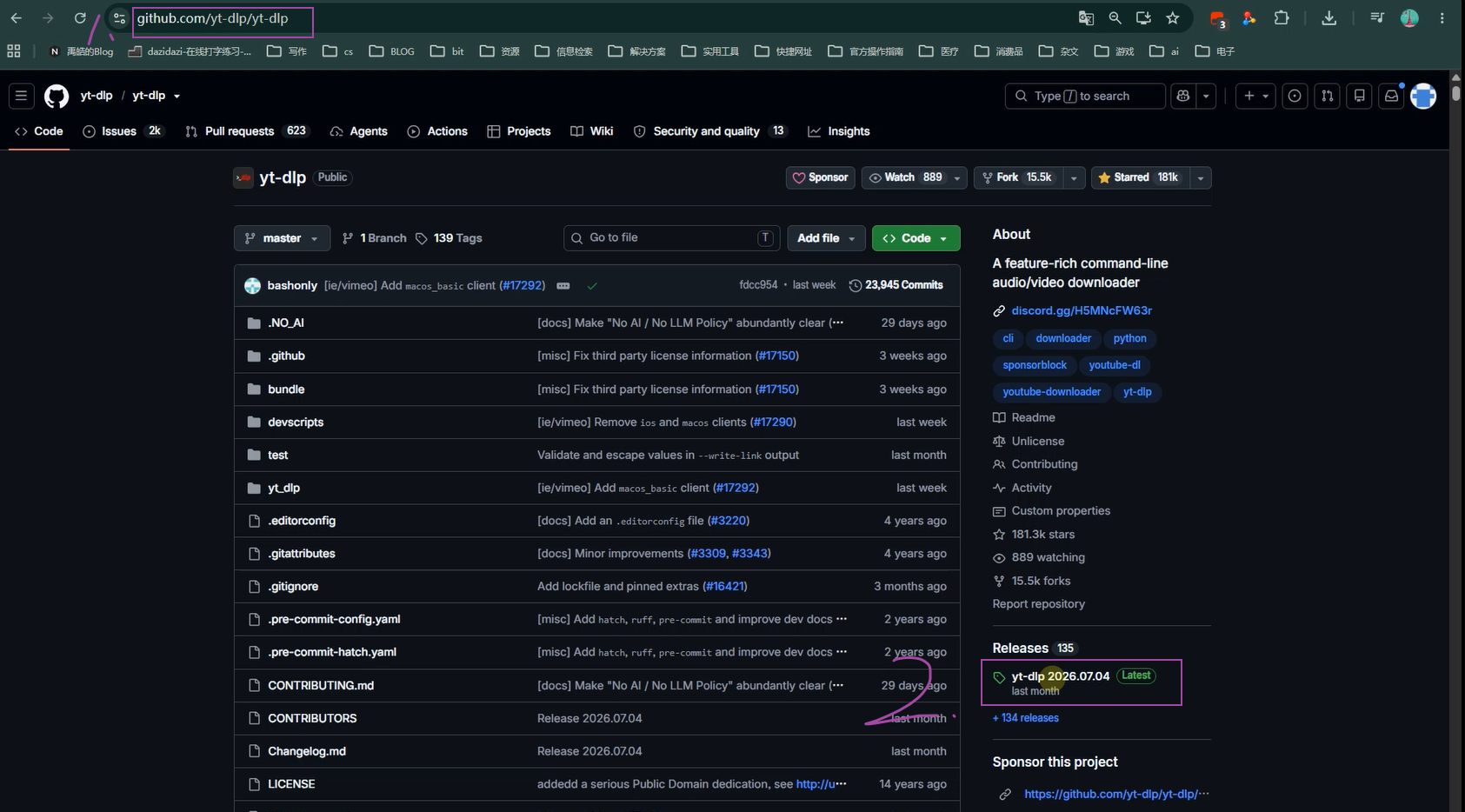Open the notifications inbox icon
1465x812 pixels.
[x=1392, y=96]
